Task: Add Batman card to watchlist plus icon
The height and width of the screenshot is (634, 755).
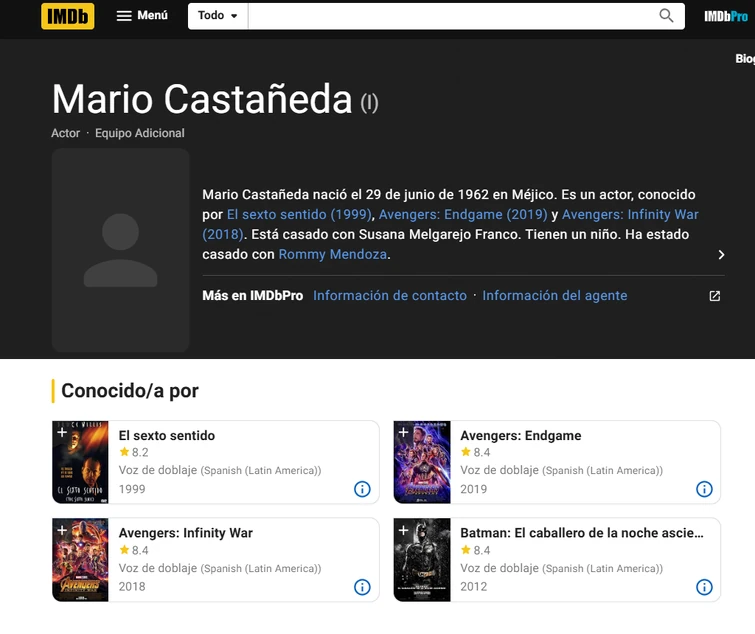Action: [x=404, y=530]
